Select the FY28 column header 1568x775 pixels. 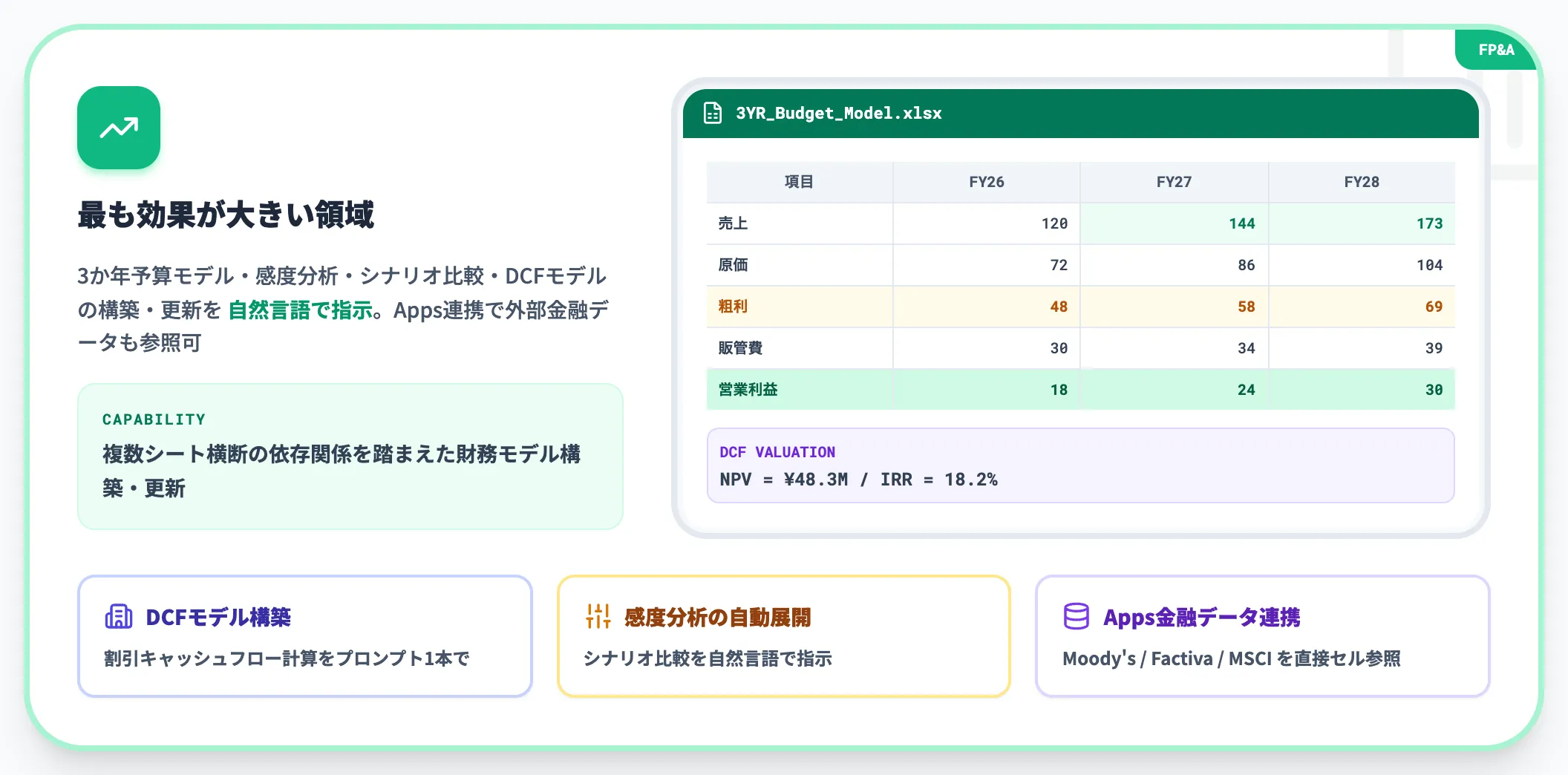coord(1362,182)
